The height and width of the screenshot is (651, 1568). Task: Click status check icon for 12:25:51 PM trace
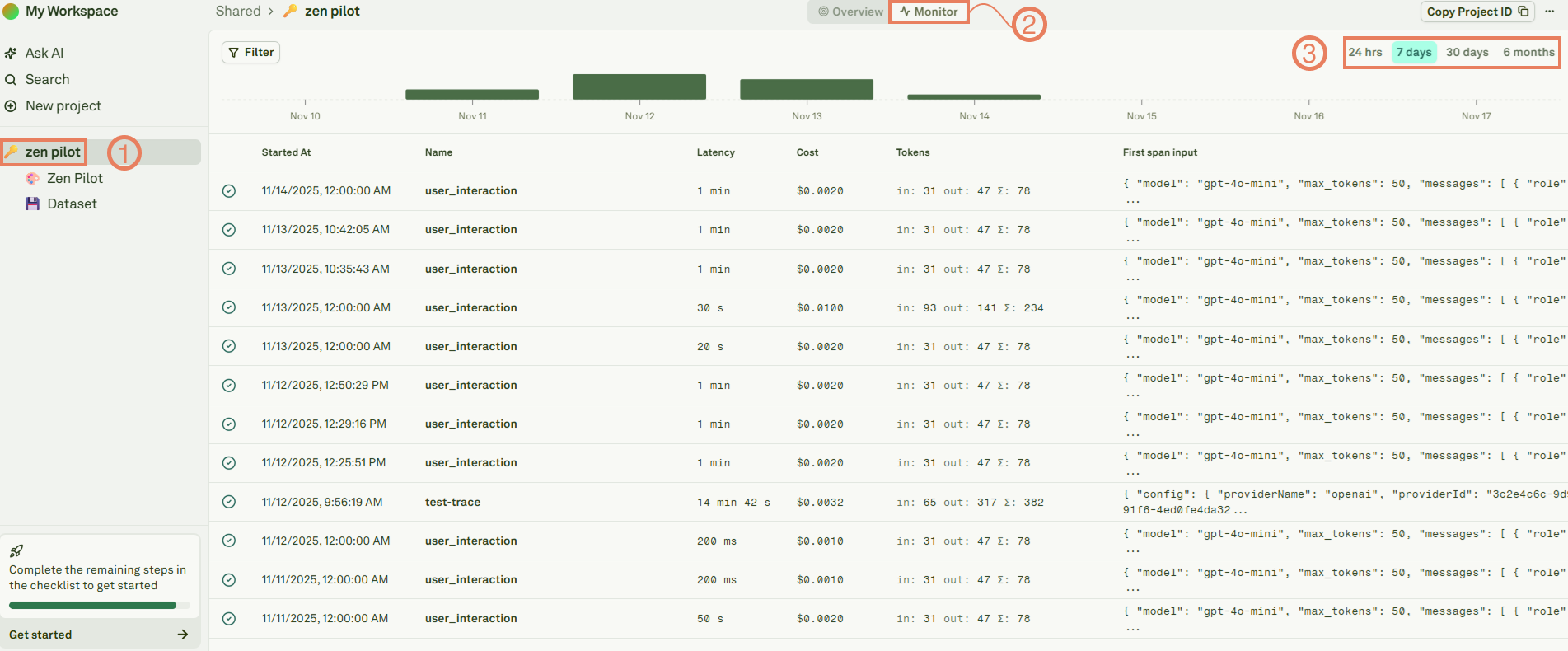click(x=229, y=463)
